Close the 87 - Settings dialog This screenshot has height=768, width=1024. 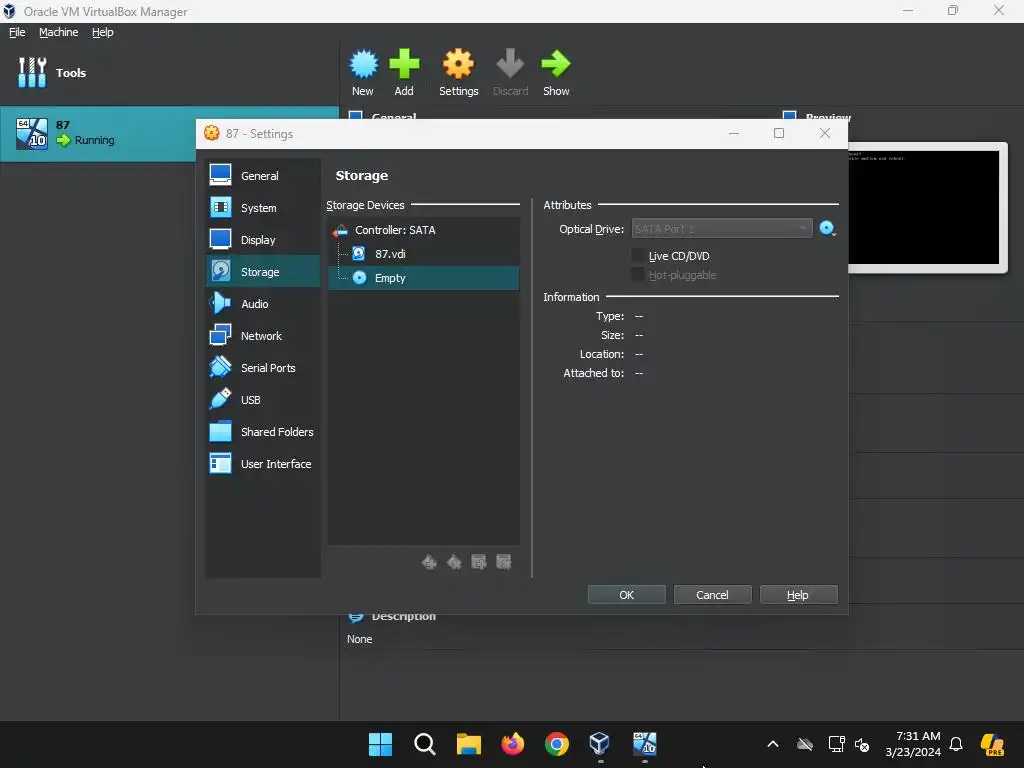click(825, 133)
